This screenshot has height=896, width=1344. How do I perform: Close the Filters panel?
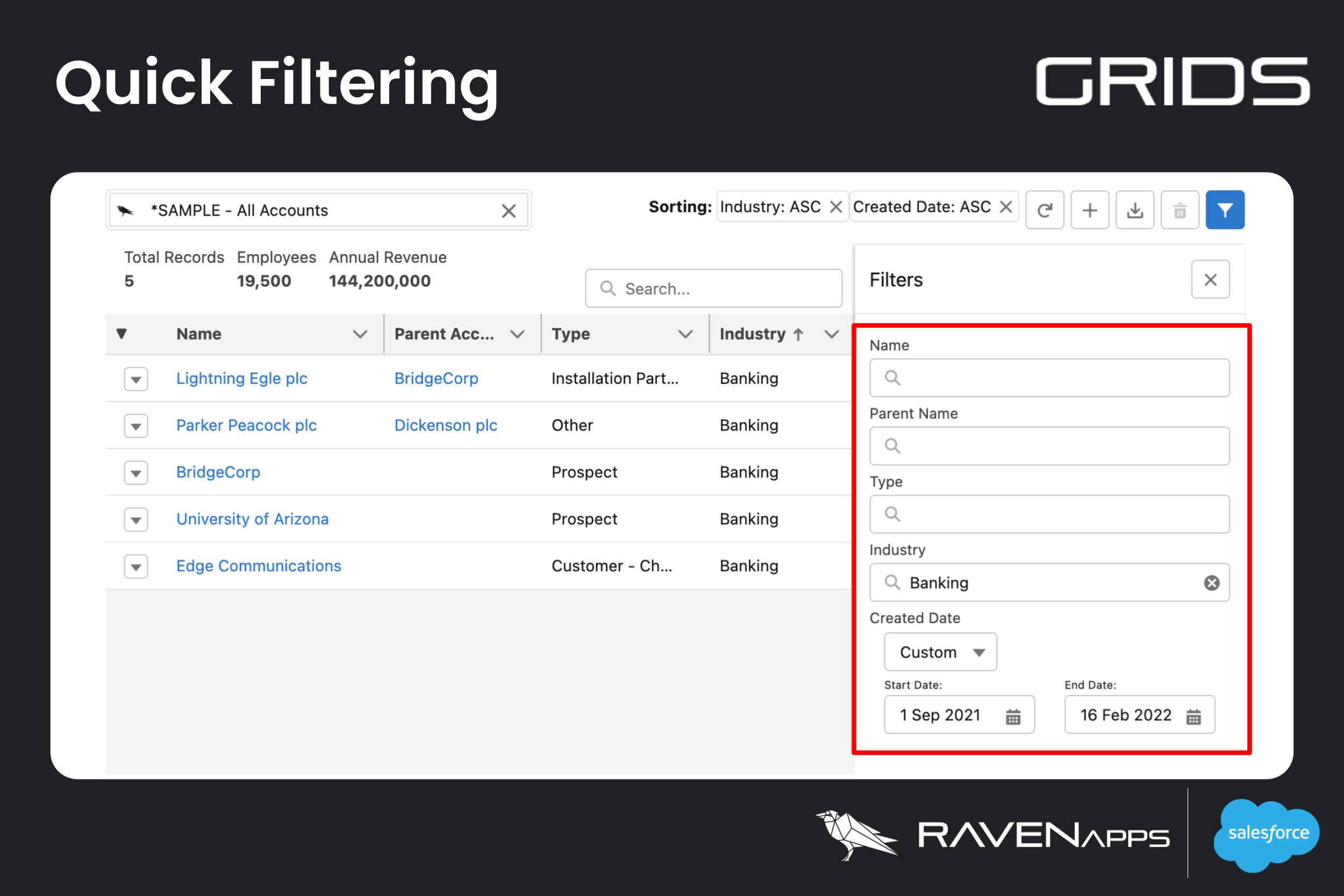point(1210,279)
